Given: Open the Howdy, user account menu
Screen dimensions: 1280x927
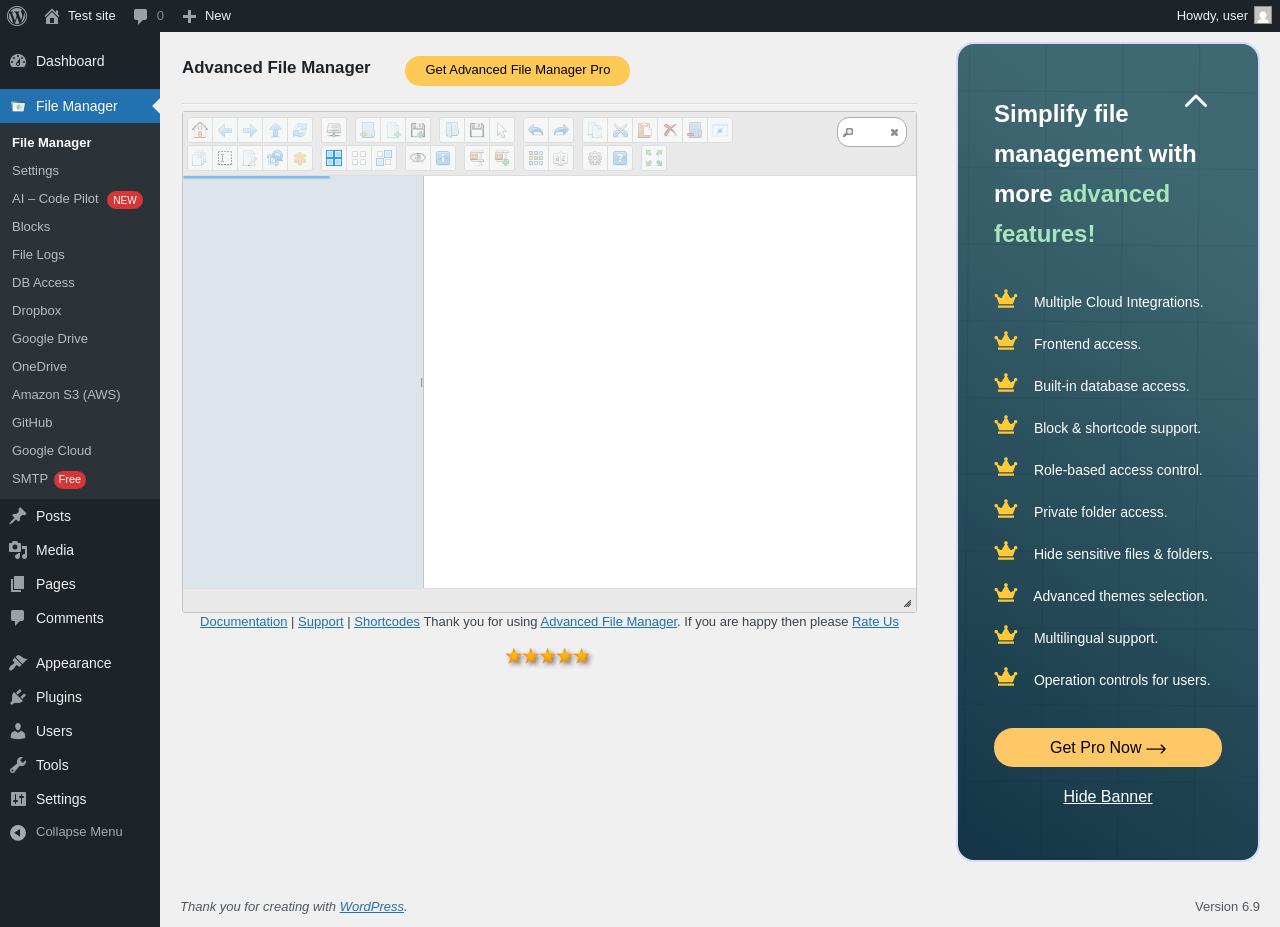Looking at the screenshot, I should coord(1224,16).
